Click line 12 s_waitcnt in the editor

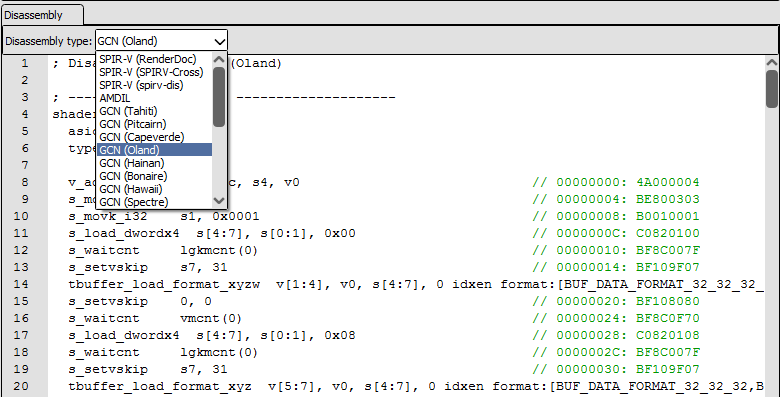[104, 250]
